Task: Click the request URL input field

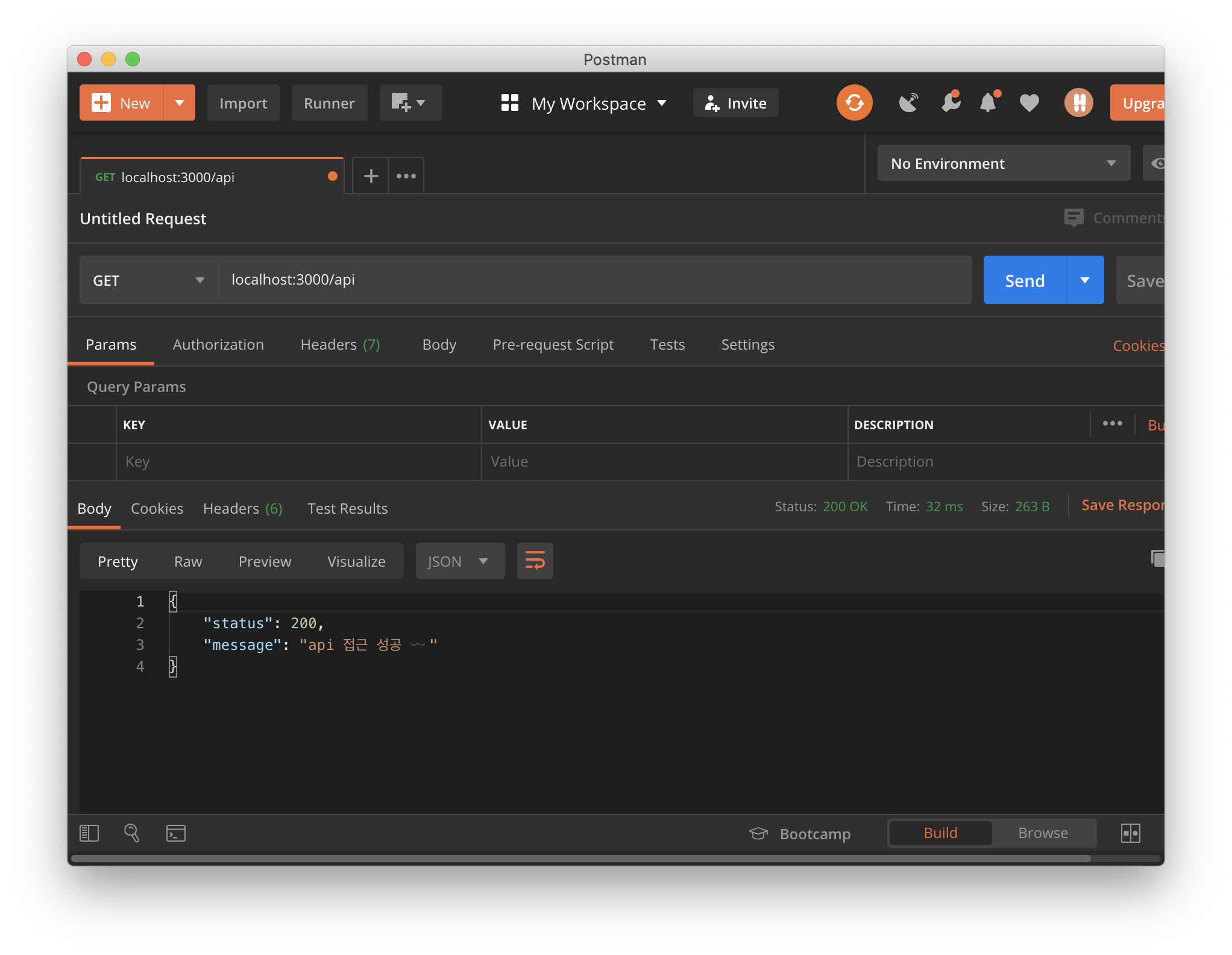Action: [x=594, y=280]
